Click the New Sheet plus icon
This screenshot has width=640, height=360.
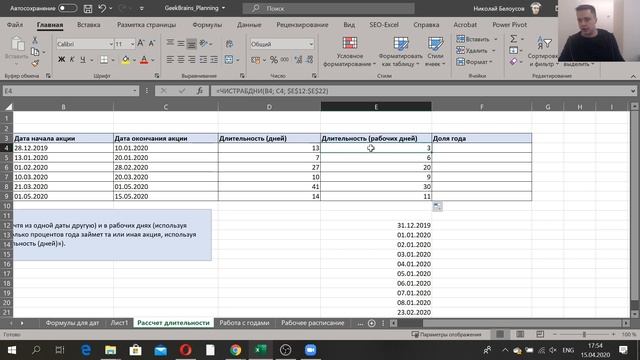[x=371, y=323]
